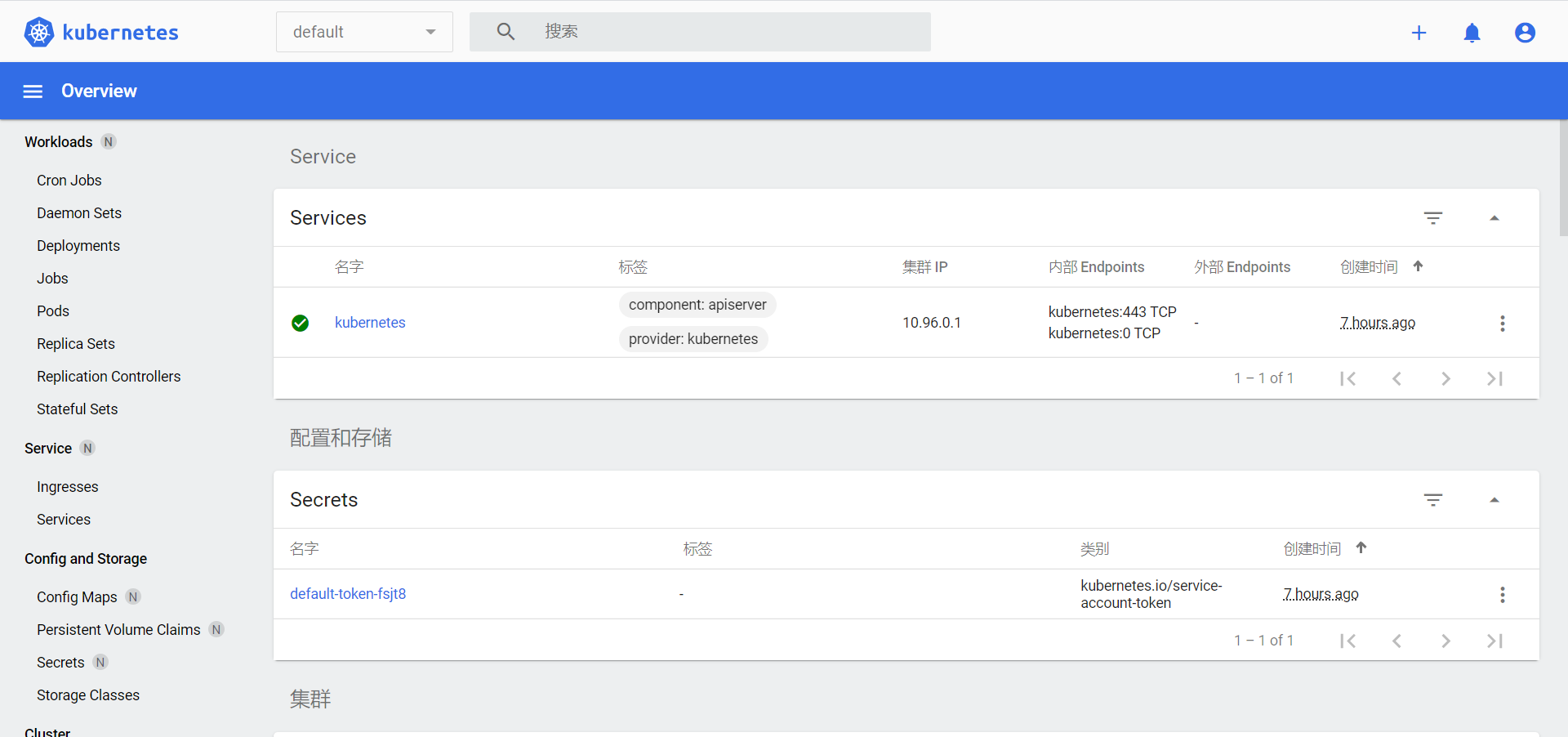The height and width of the screenshot is (737, 1568).
Task: Click the 集群 IP column header
Action: 924,267
